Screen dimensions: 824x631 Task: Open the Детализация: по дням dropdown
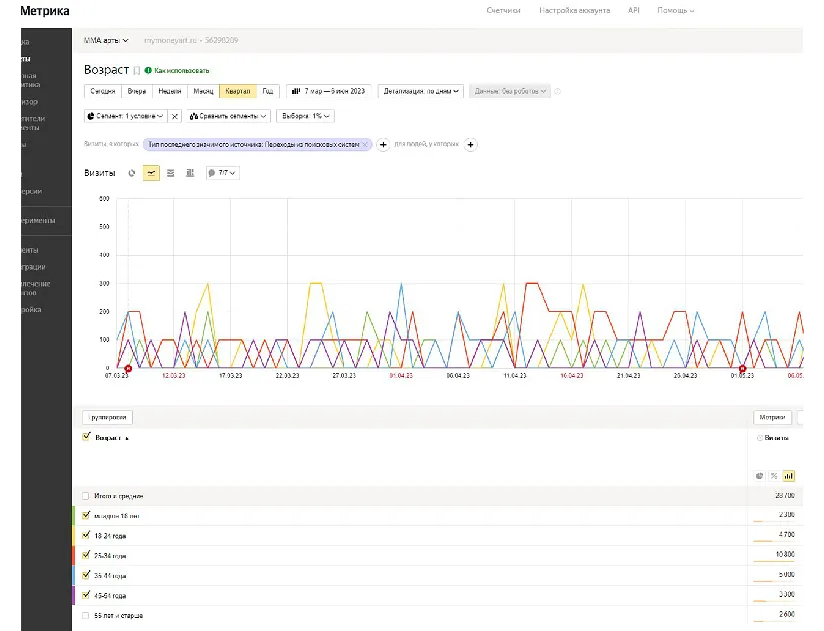tap(421, 91)
